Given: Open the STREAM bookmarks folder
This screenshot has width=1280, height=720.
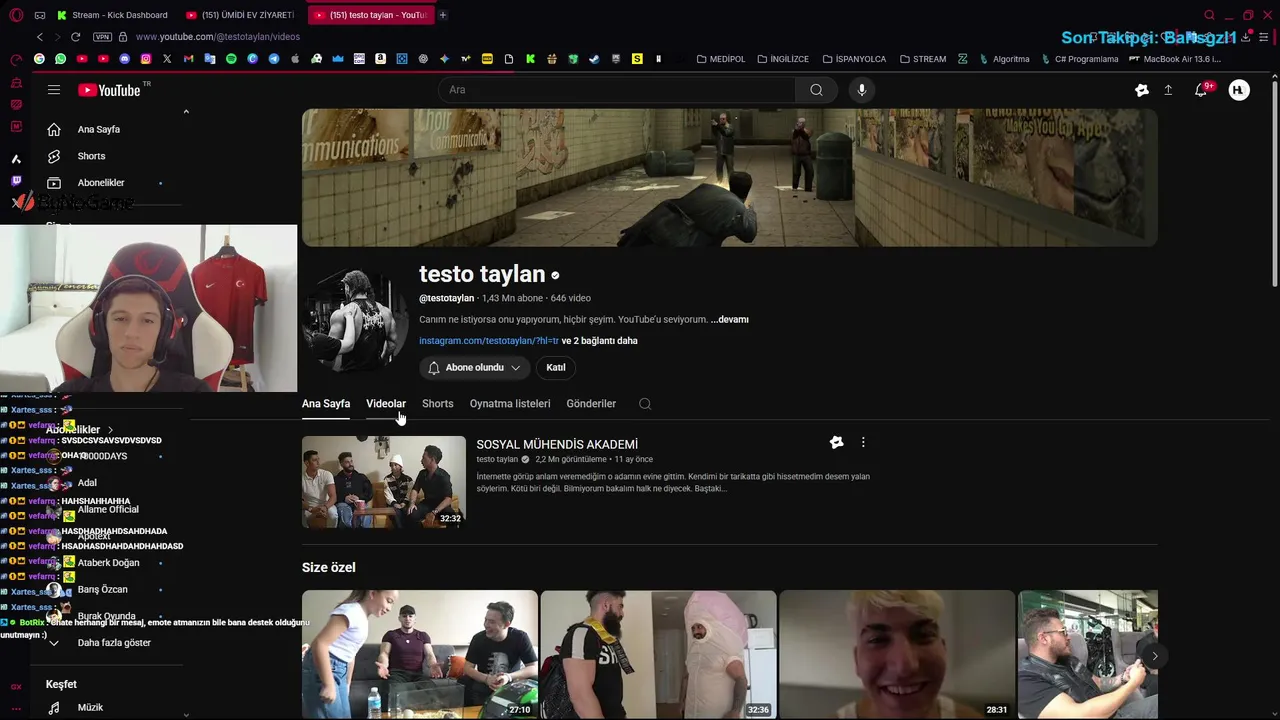Looking at the screenshot, I should coord(922,59).
